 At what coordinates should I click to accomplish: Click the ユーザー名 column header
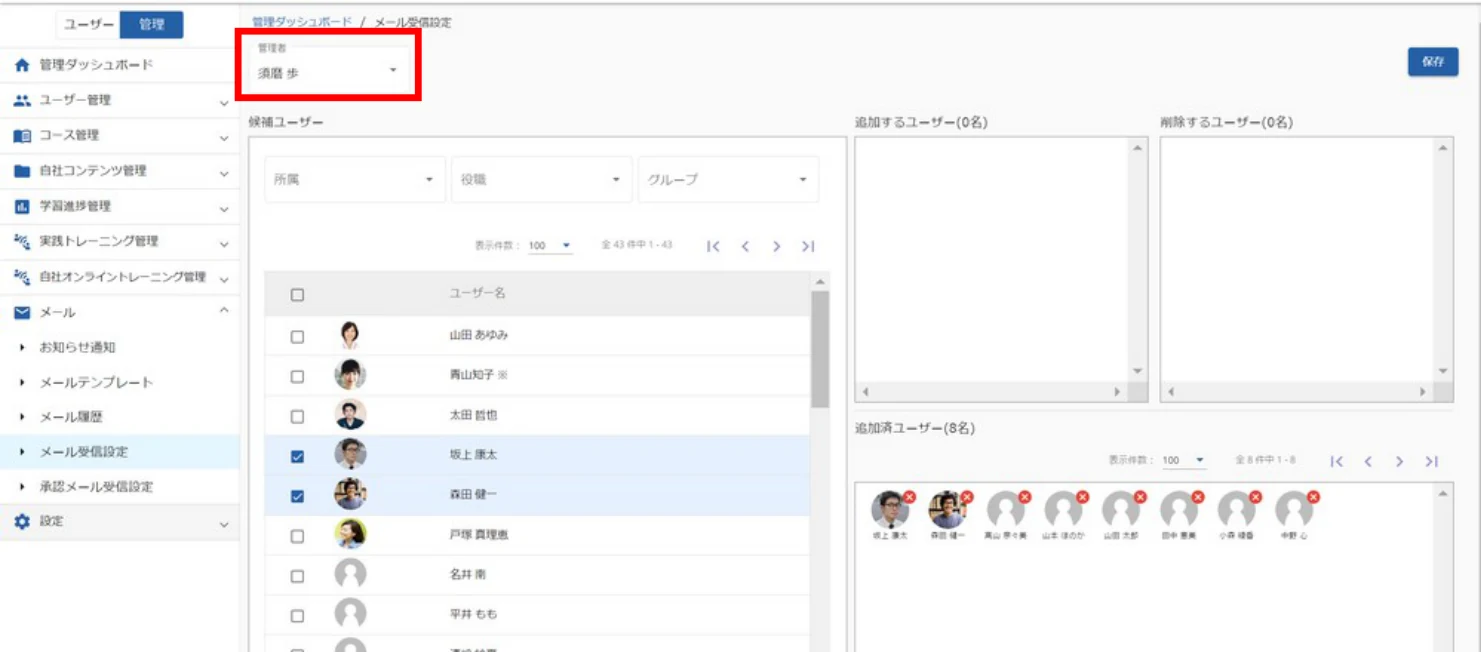click(x=477, y=294)
